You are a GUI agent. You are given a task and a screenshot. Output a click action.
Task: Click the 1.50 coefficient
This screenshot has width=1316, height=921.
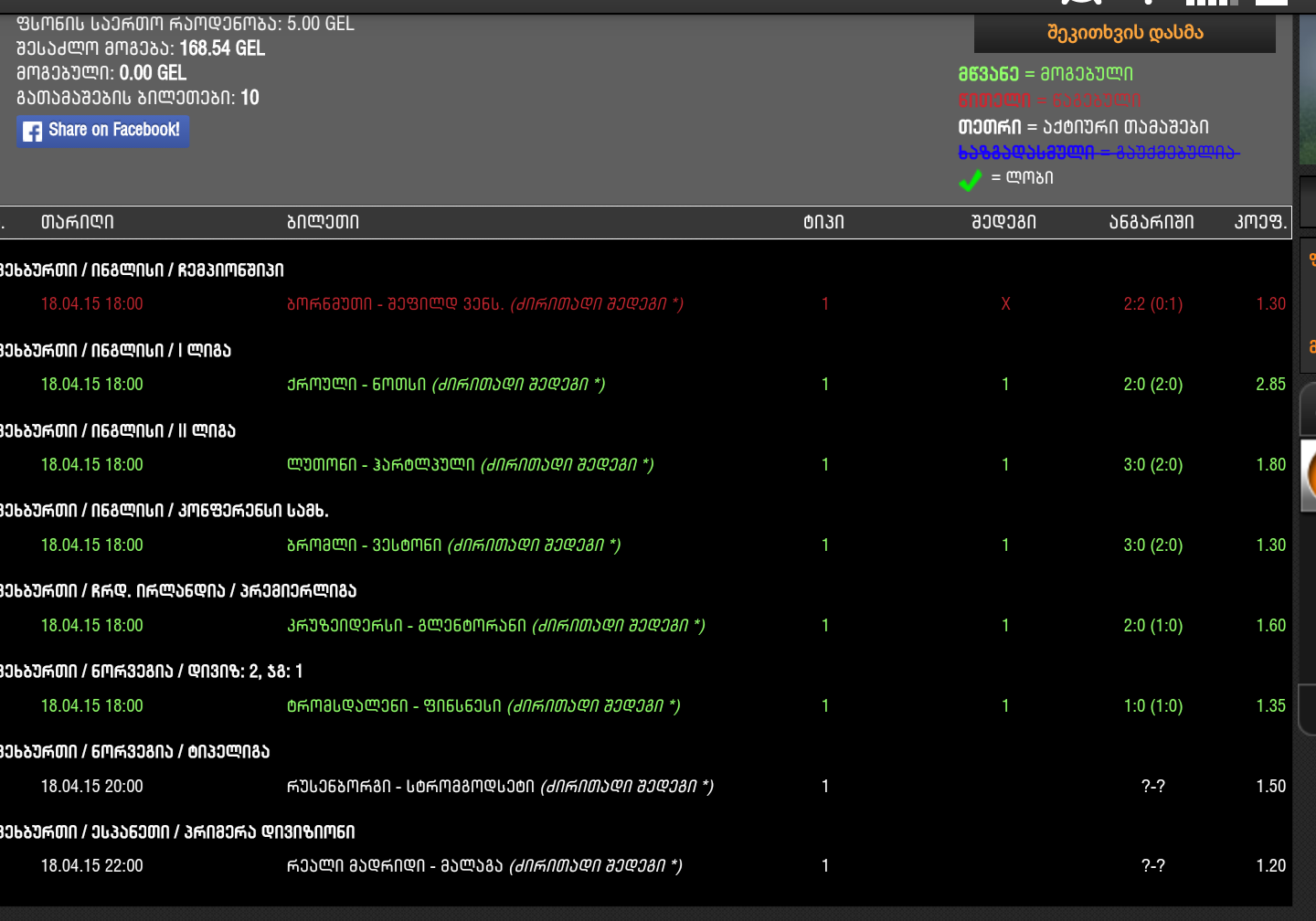point(1270,787)
